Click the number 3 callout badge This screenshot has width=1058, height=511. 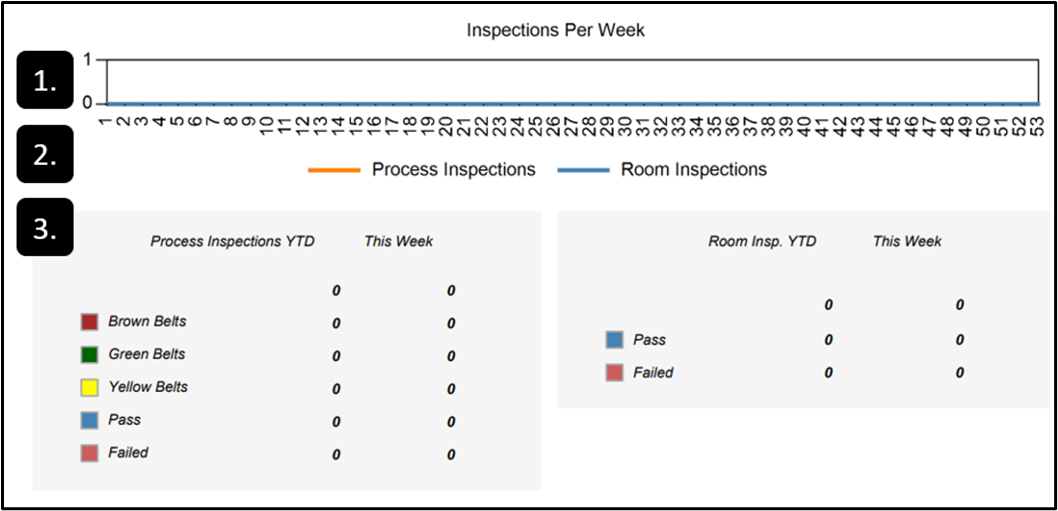(x=45, y=227)
